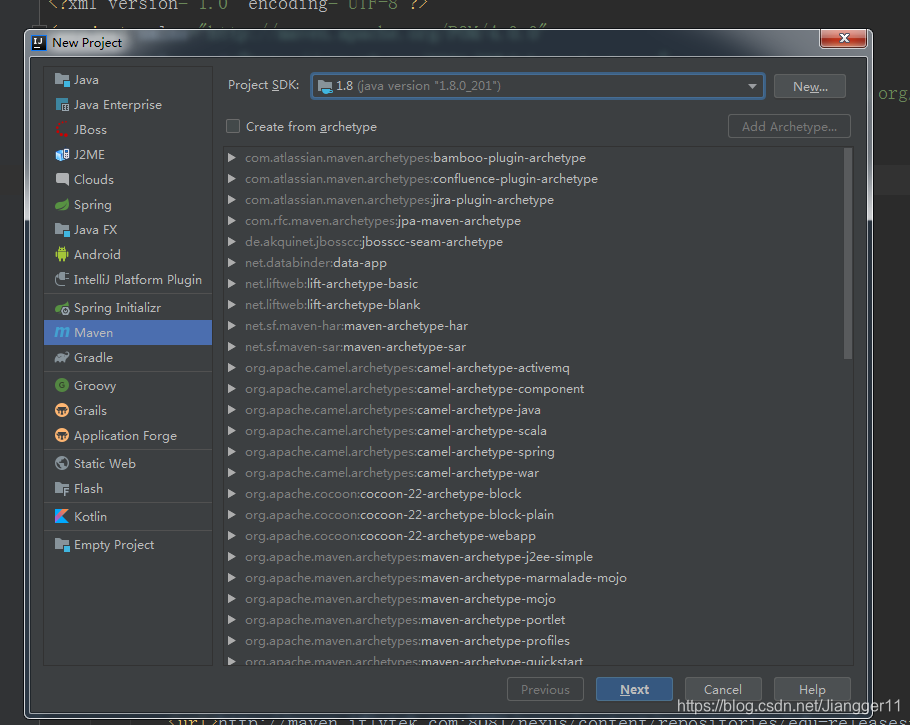The image size is (910, 725).
Task: Close the New Project dialog
Action: click(x=843, y=38)
